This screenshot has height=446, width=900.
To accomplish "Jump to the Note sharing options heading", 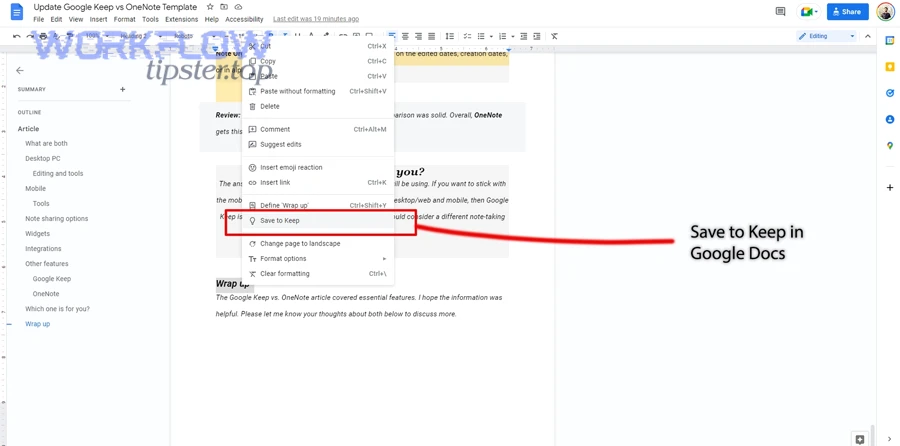I will pyautogui.click(x=57, y=219).
